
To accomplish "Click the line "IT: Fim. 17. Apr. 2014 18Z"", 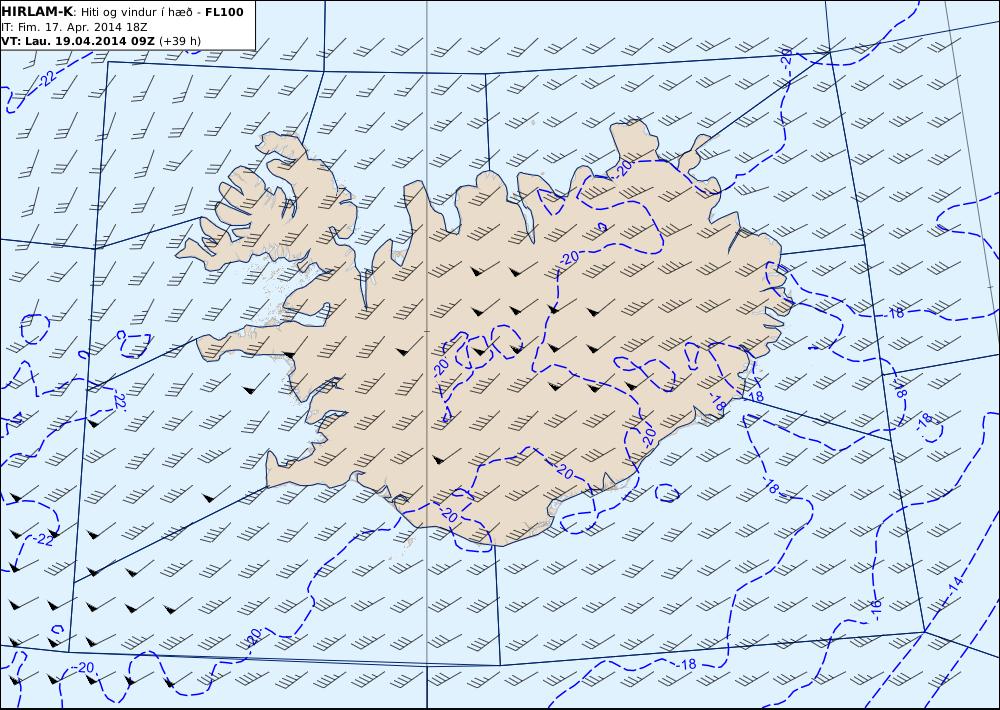I will (x=75, y=27).
